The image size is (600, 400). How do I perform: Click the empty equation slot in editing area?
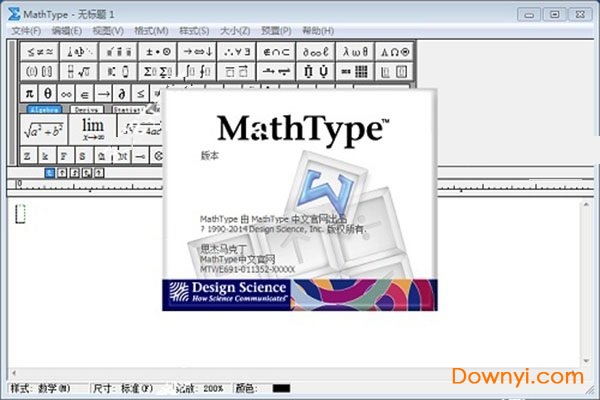[20, 214]
